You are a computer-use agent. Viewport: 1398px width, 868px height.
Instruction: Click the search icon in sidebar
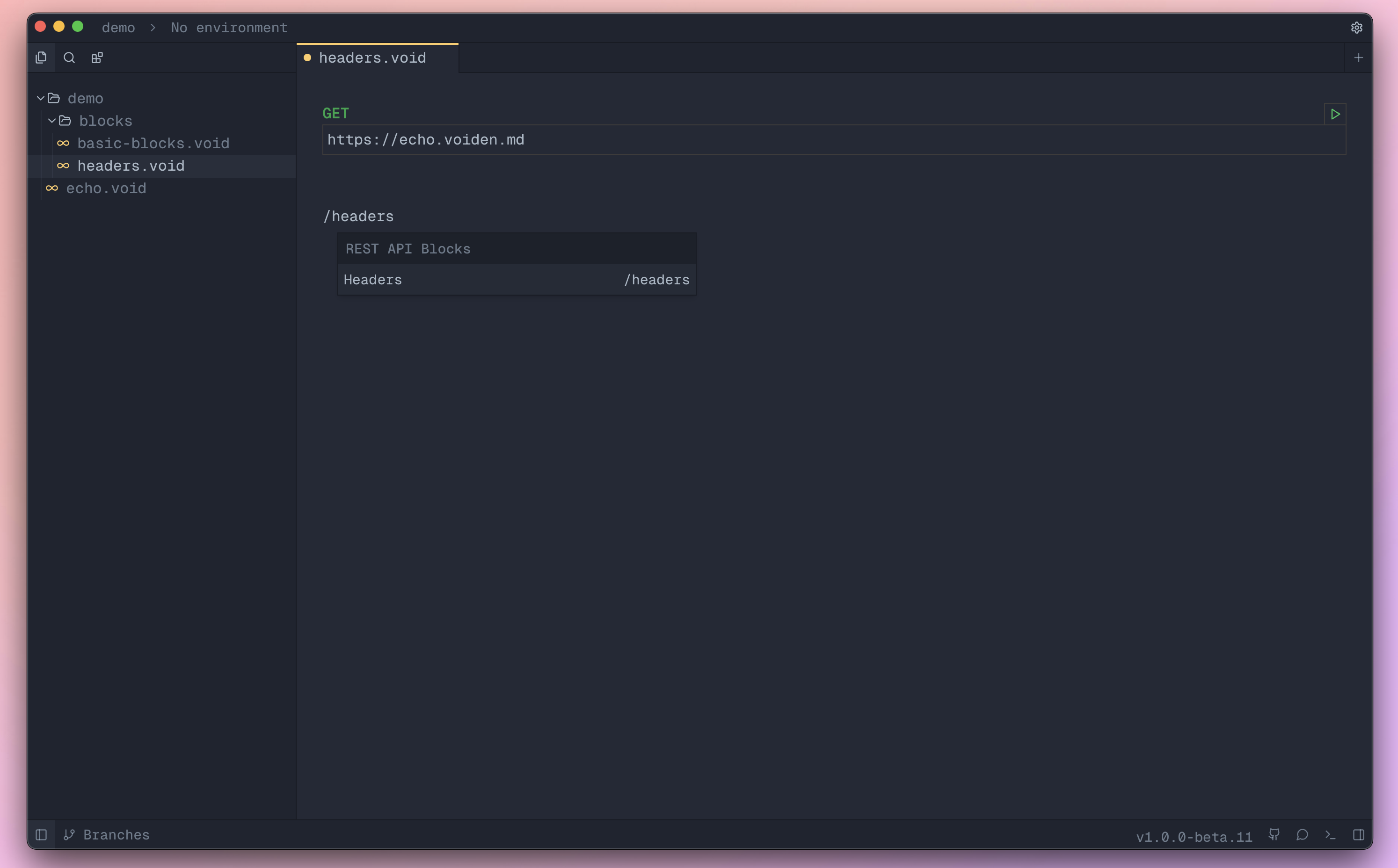click(69, 58)
